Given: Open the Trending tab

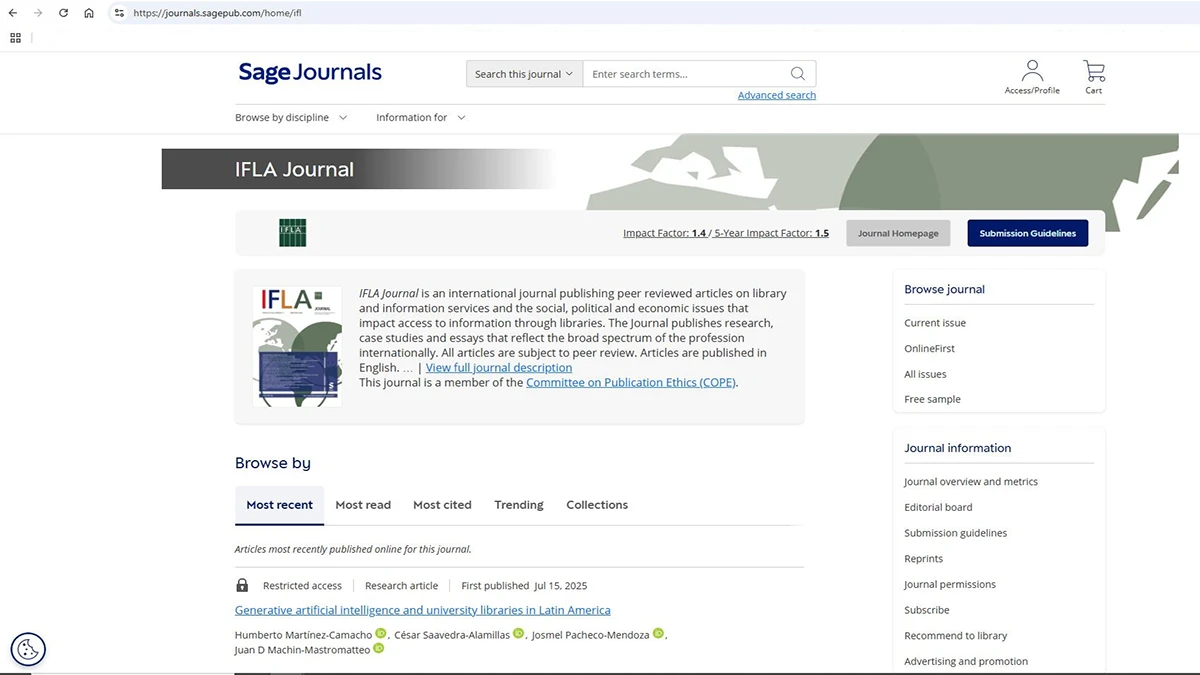Looking at the screenshot, I should [x=518, y=505].
